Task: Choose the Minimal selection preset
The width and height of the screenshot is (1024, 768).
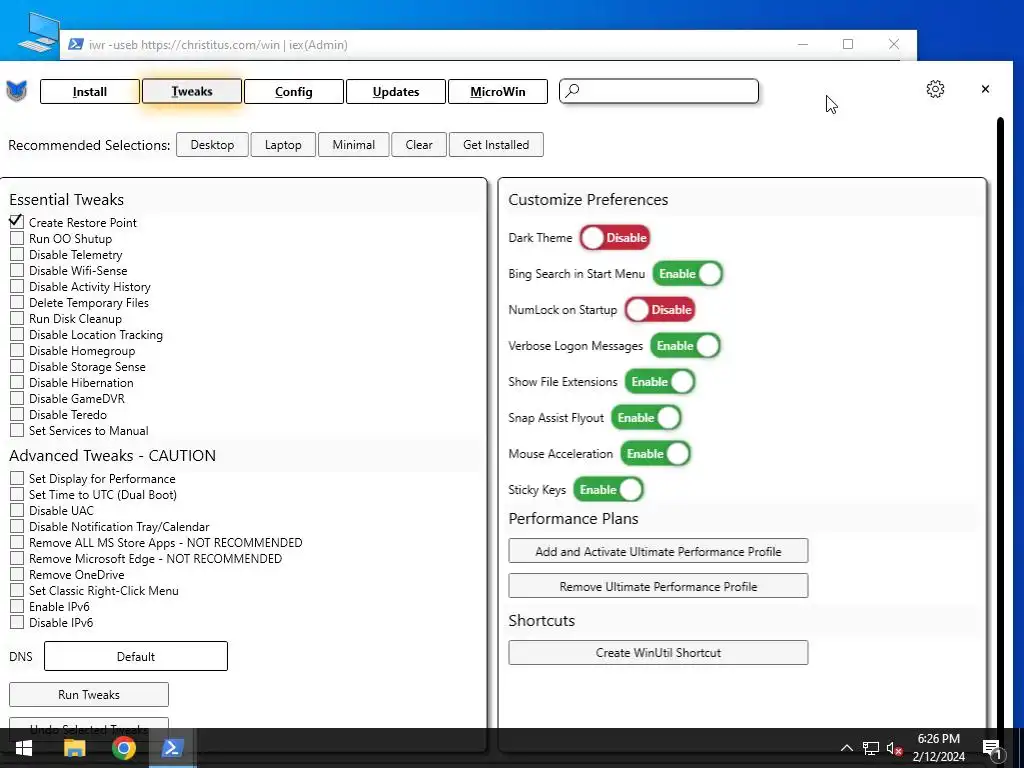Action: pyautogui.click(x=353, y=144)
